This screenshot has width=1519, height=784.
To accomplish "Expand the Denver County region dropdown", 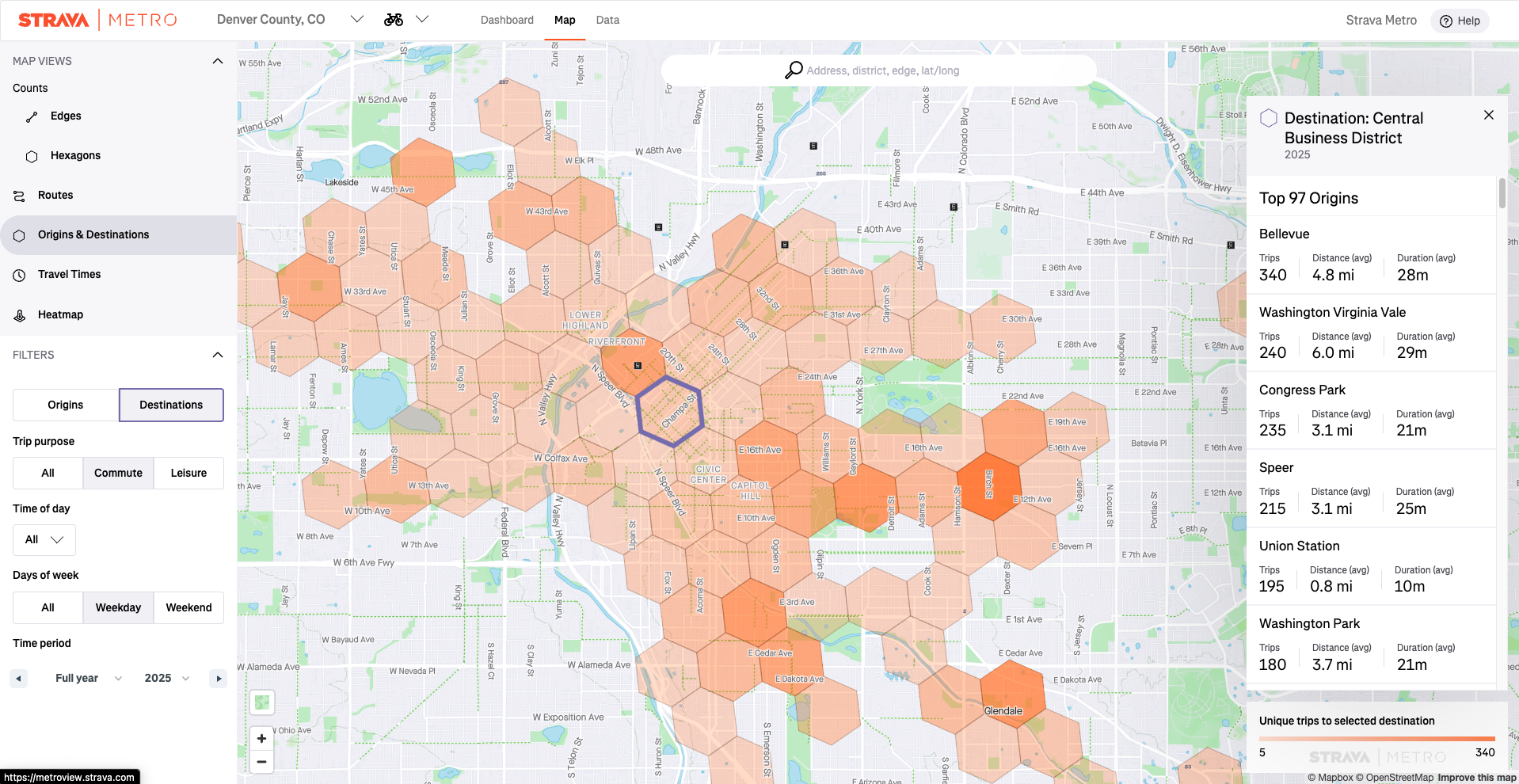I will pos(357,20).
